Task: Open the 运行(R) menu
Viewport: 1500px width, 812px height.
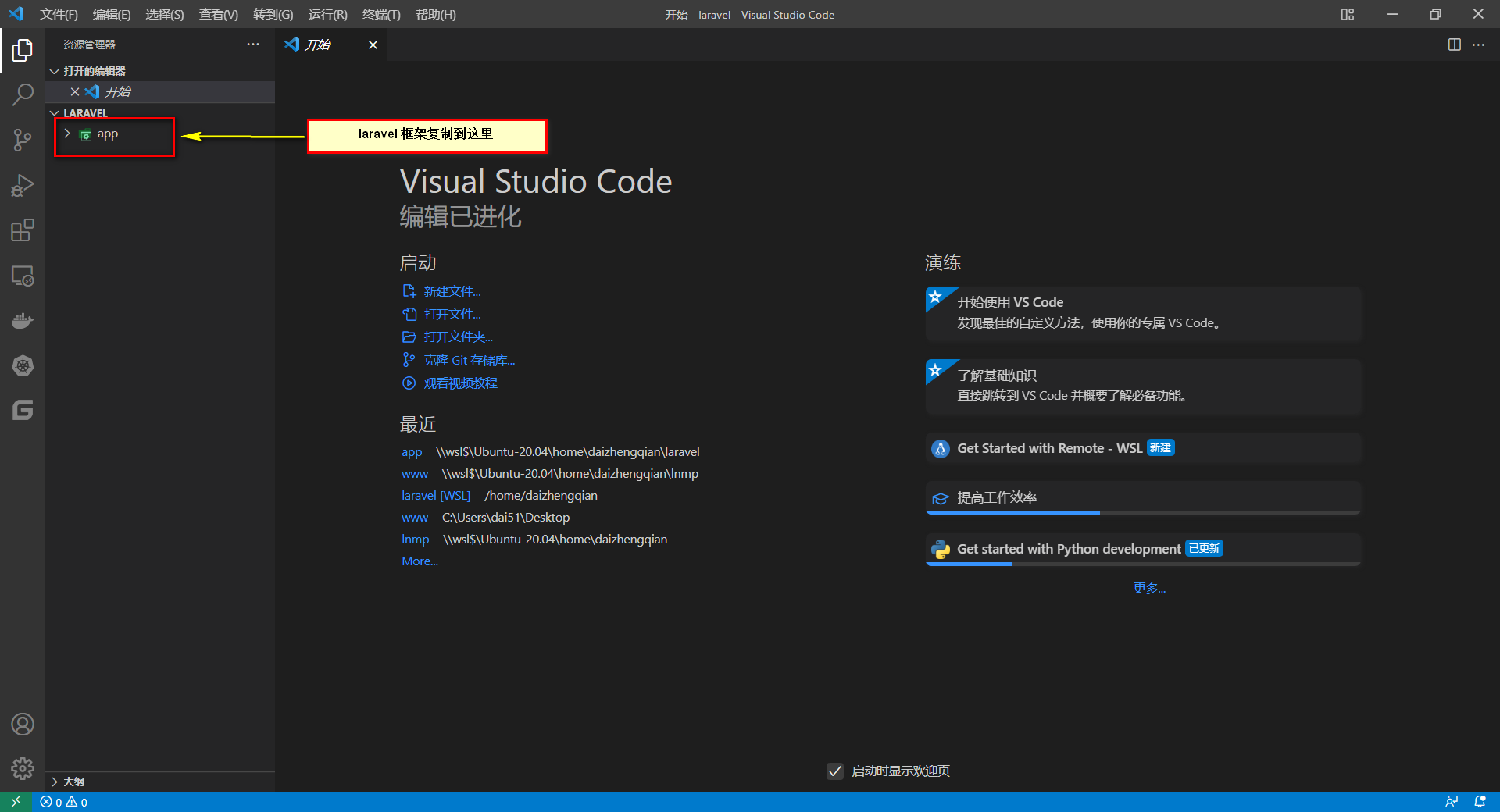Action: coord(328,15)
